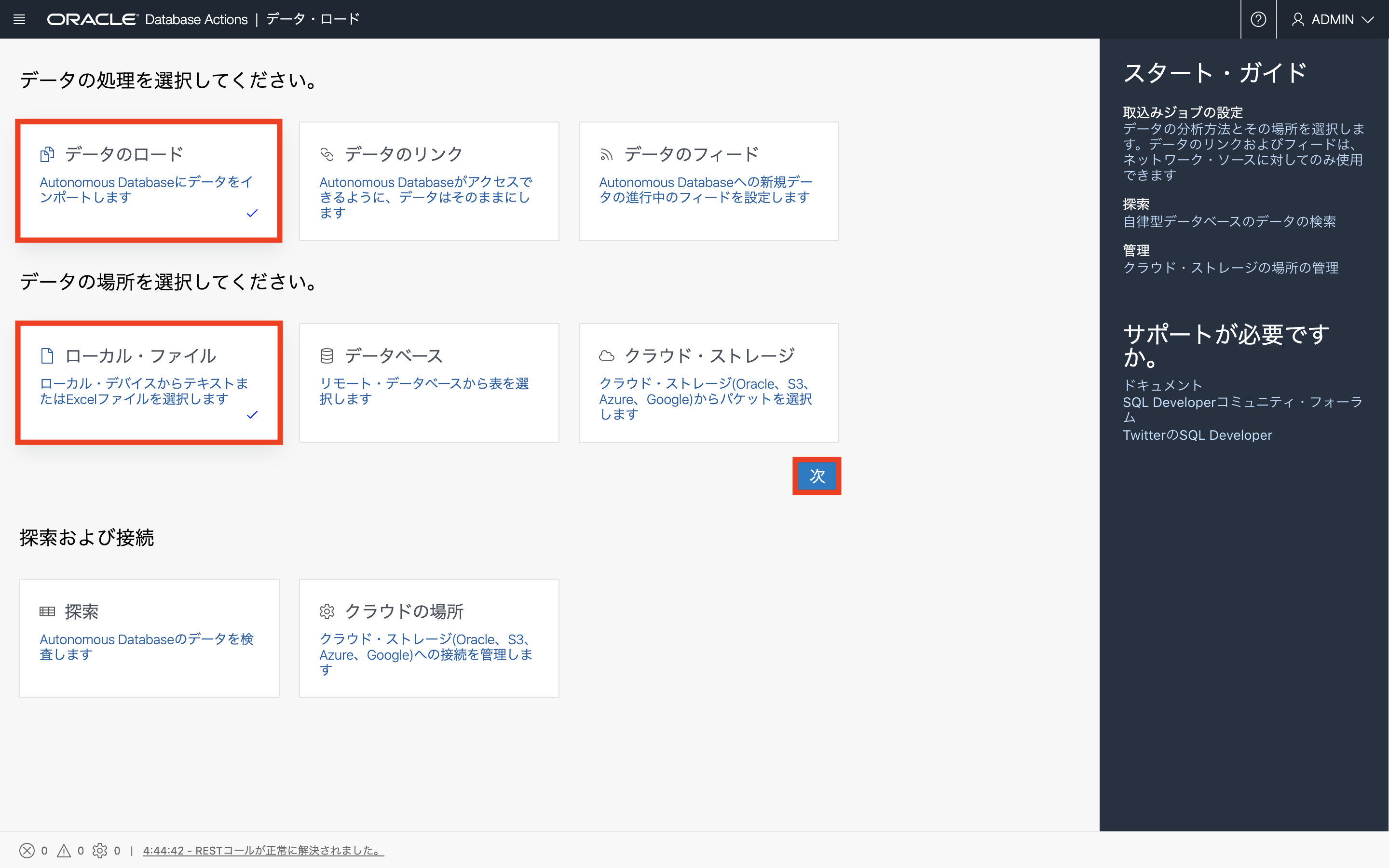
Task: Select the データのロード option card
Action: pos(149,181)
